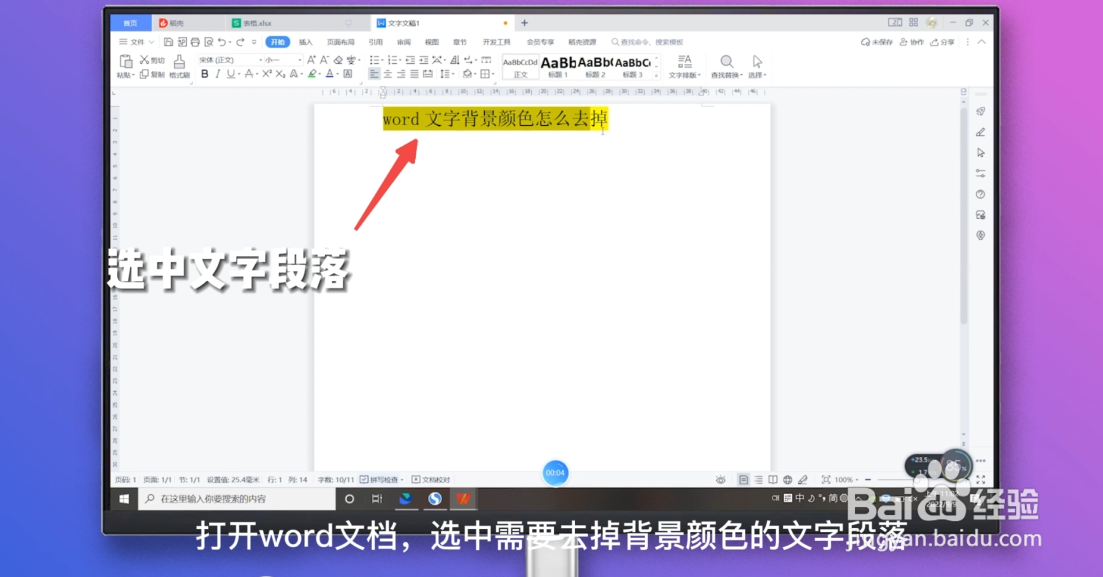The height and width of the screenshot is (577, 1103).
Task: Open the help icon in right sidebar
Action: click(981, 194)
